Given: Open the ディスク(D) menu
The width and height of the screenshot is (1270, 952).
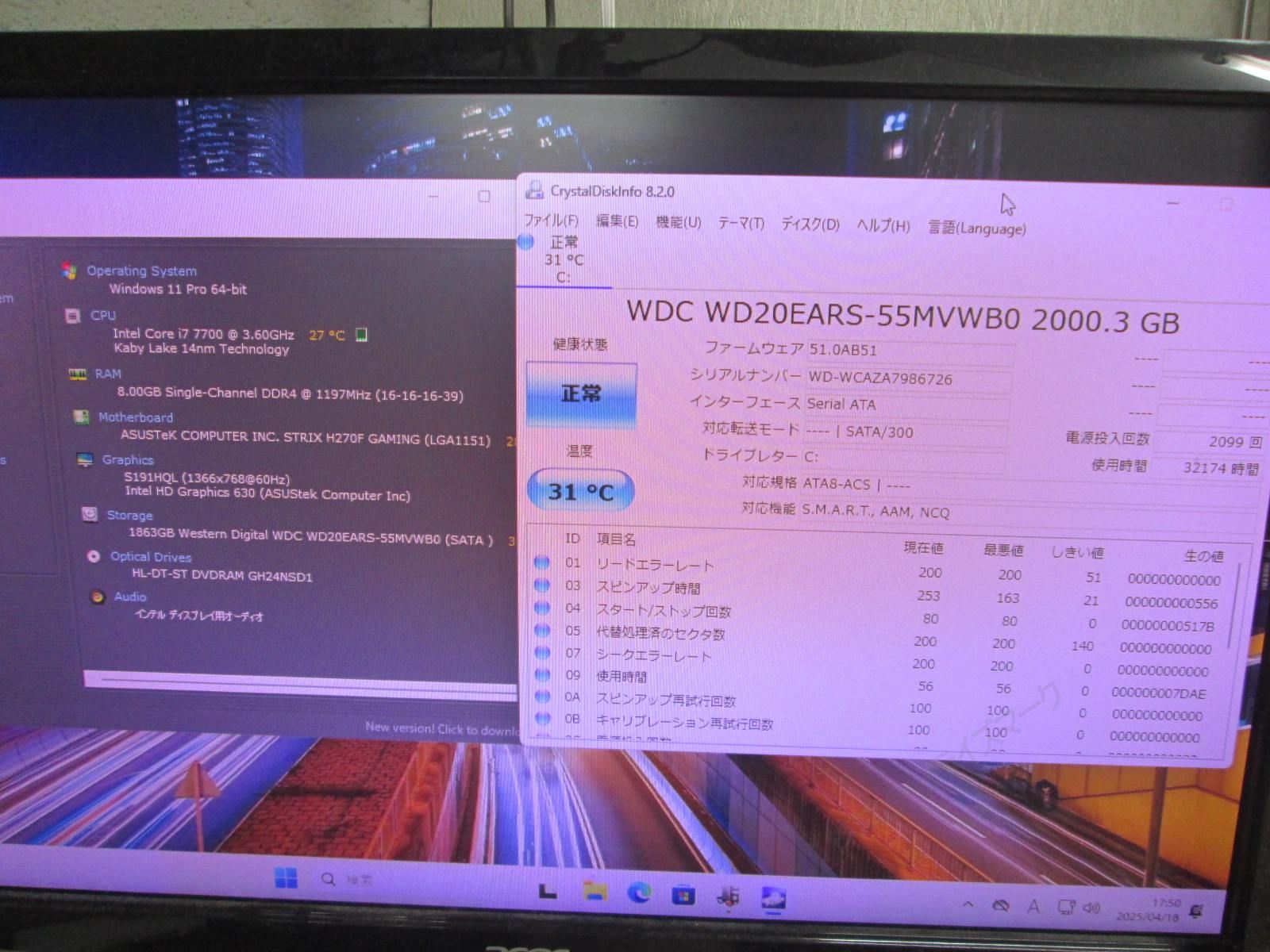Looking at the screenshot, I should [810, 224].
